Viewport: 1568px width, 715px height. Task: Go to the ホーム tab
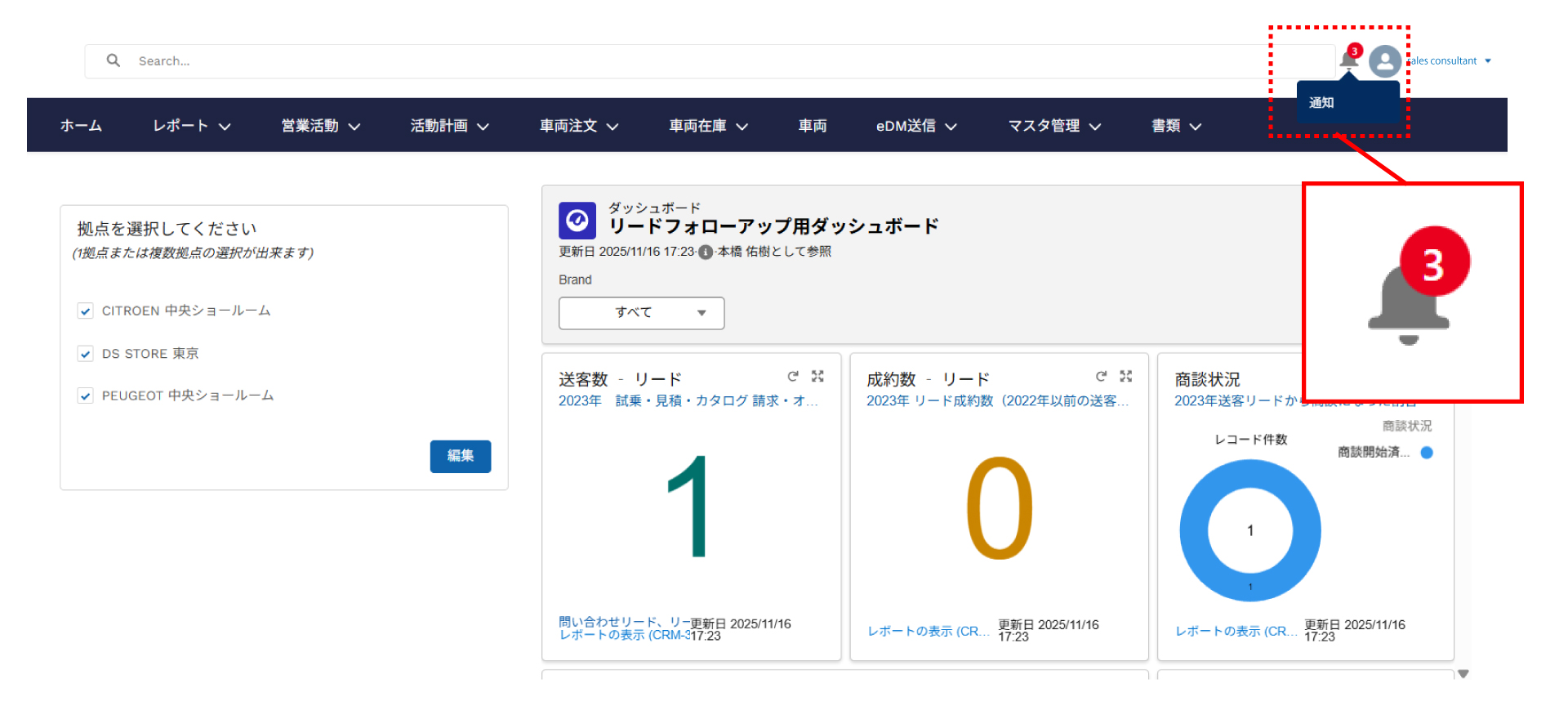click(81, 126)
